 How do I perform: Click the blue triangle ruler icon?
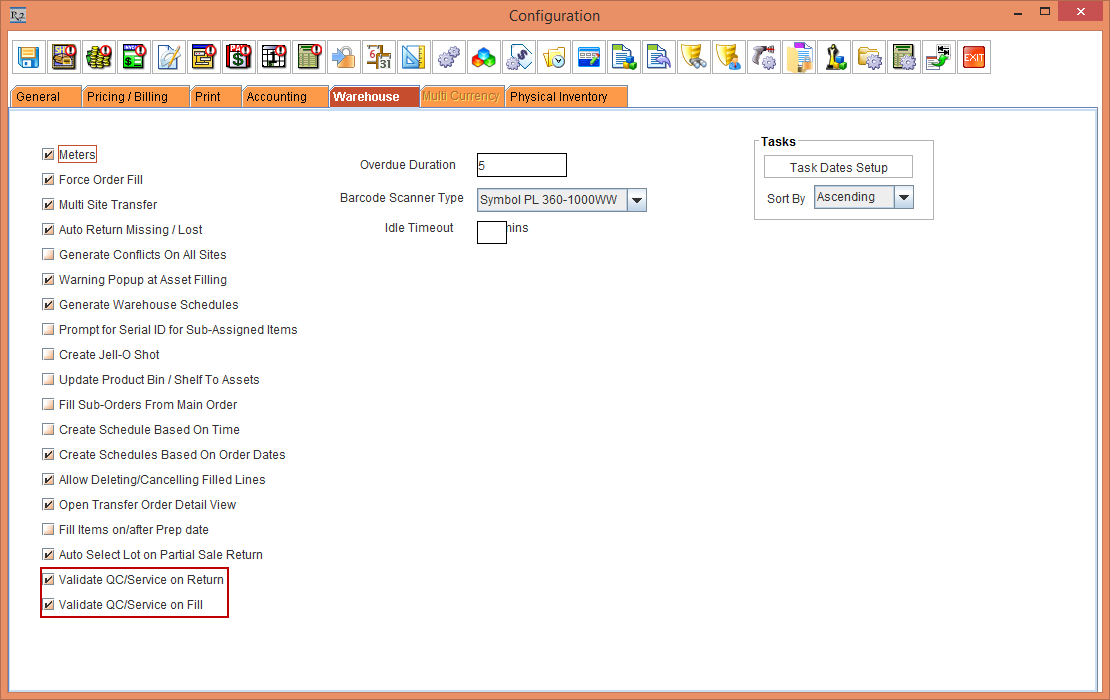point(414,57)
